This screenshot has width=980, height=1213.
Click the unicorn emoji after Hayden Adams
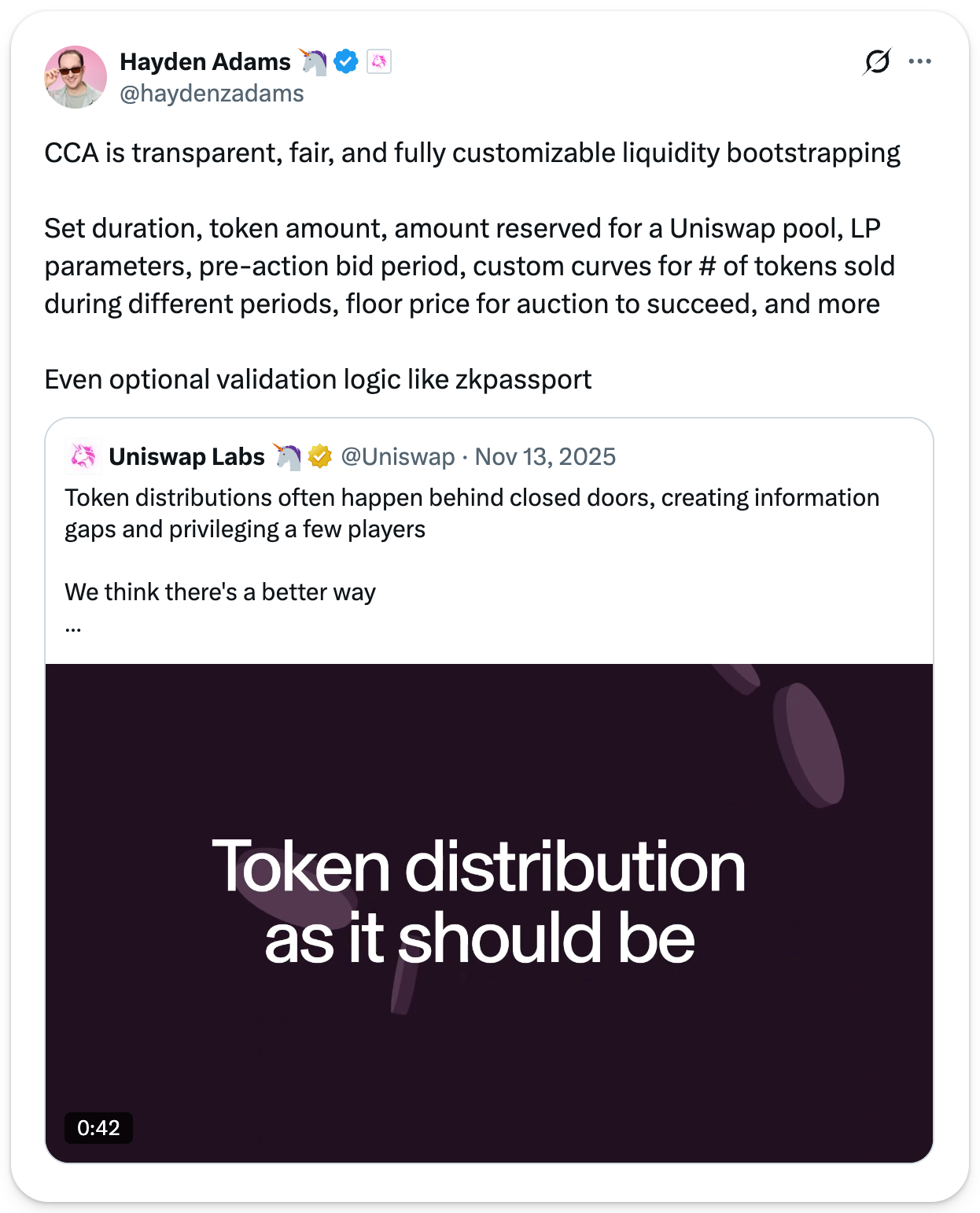(313, 61)
